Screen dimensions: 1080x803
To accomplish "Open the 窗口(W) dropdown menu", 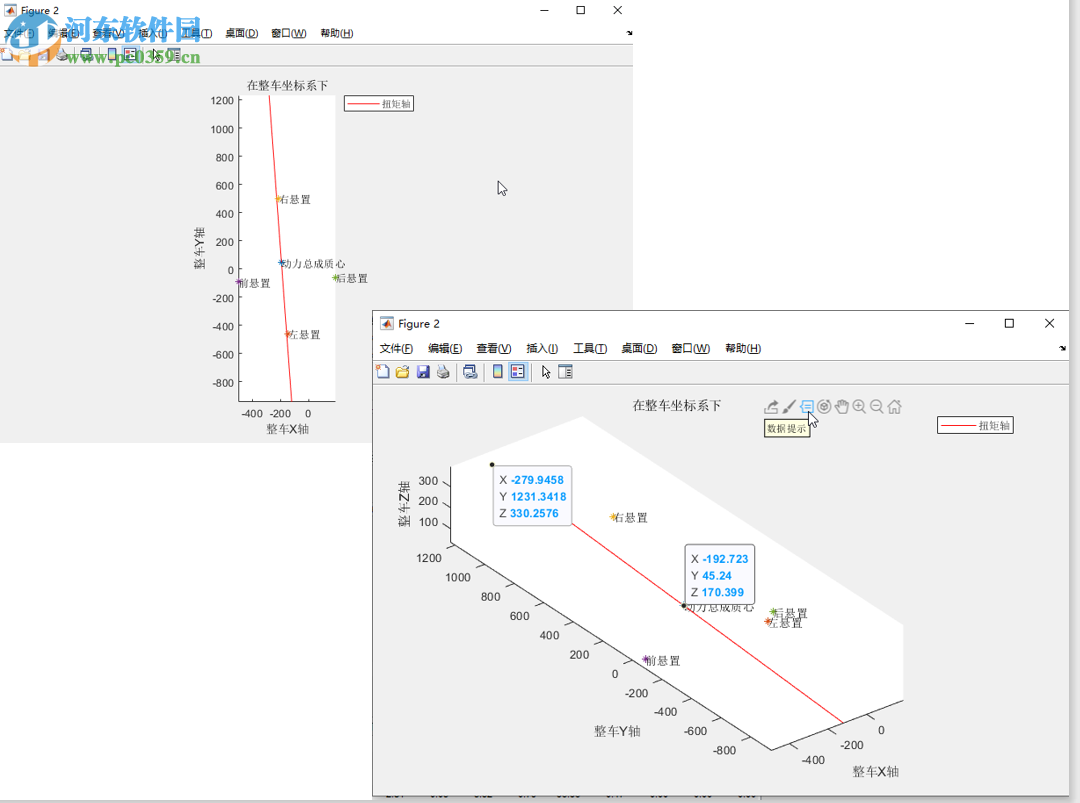I will [x=690, y=348].
